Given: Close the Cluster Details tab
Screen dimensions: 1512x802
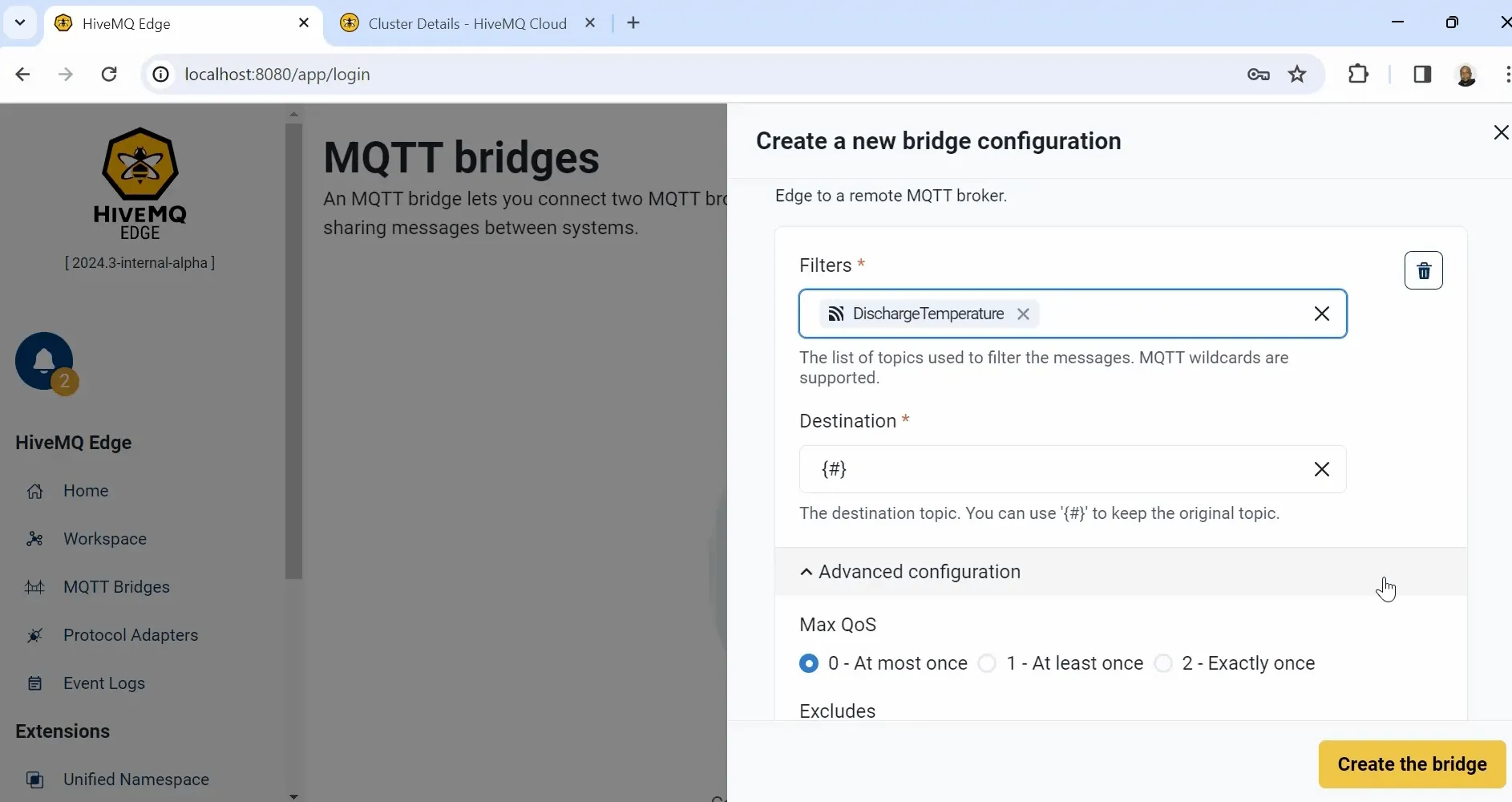Looking at the screenshot, I should coord(590,23).
